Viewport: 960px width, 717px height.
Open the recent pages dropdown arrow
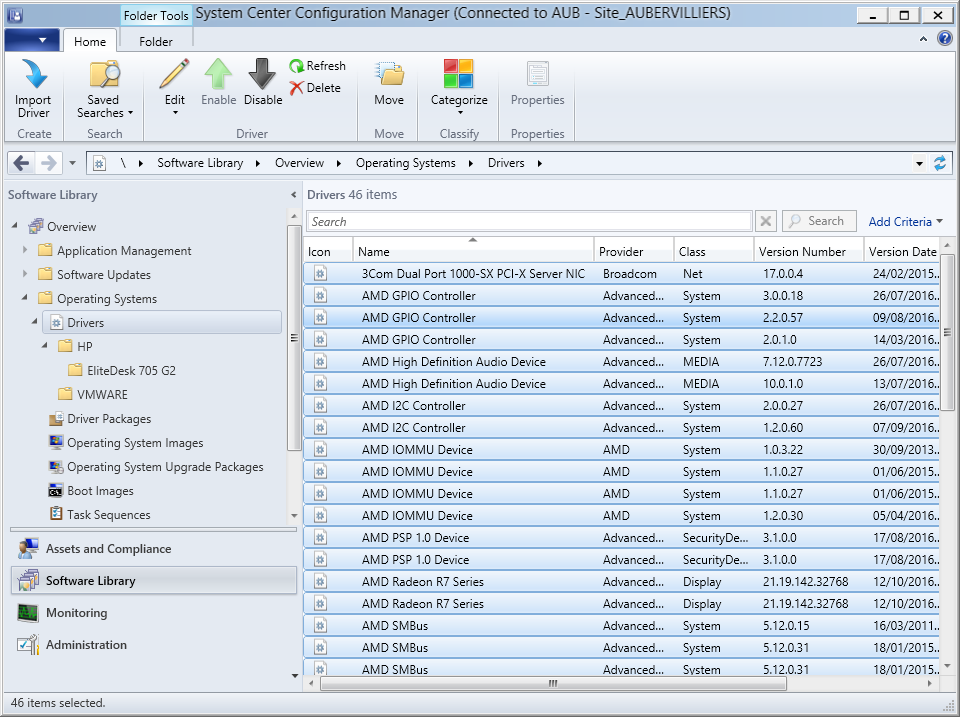[x=72, y=163]
